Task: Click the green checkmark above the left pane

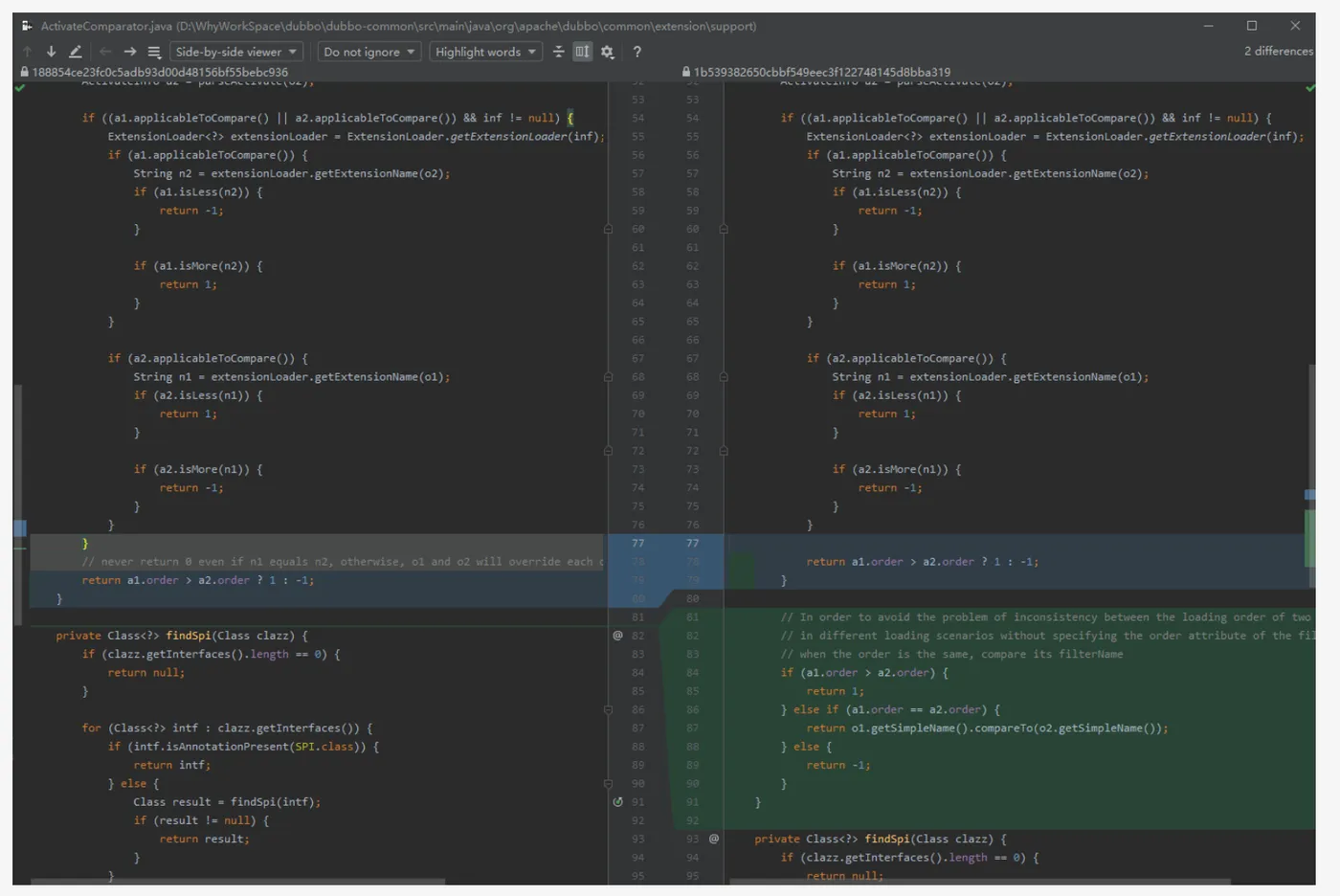Action: tap(20, 87)
